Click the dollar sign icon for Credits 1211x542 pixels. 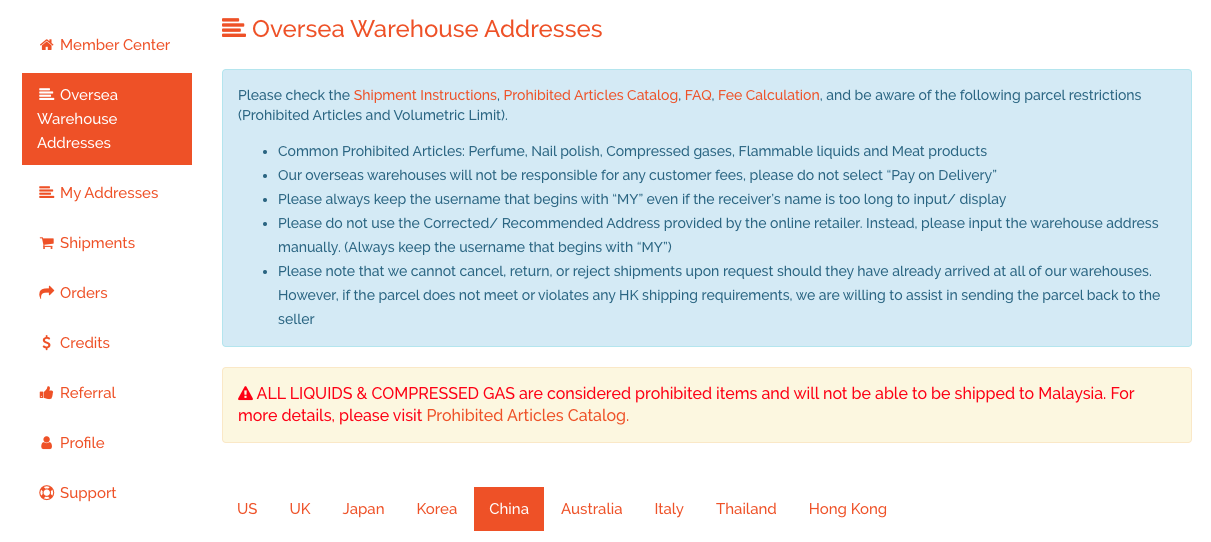coord(46,343)
